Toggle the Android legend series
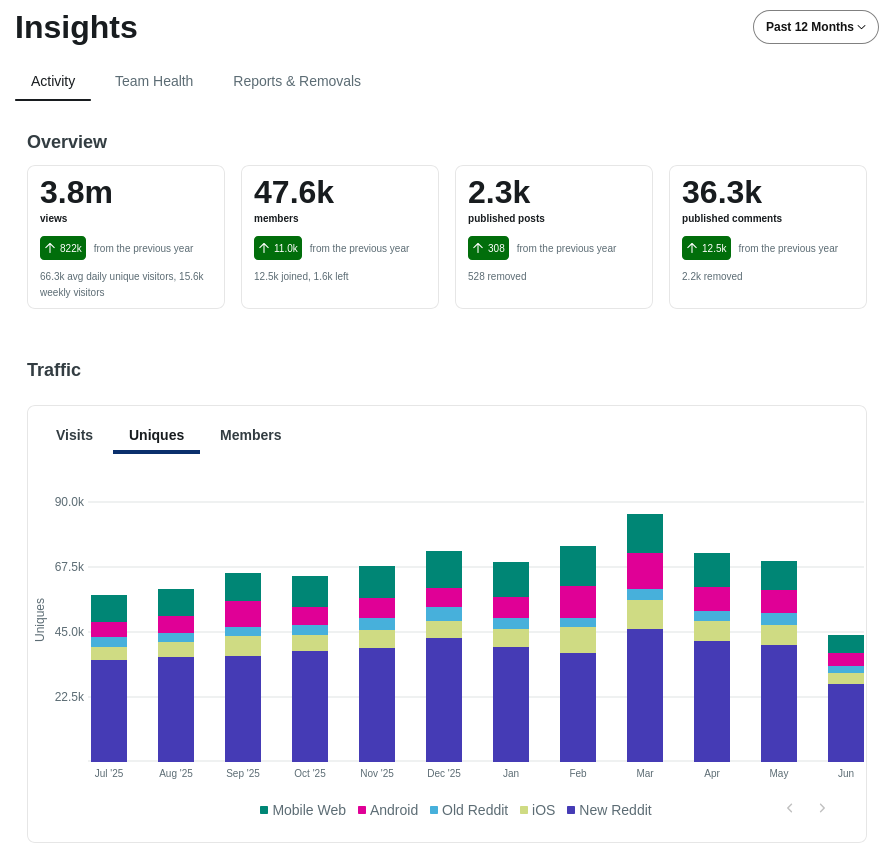Screen dimensions: 894x868 click(388, 810)
